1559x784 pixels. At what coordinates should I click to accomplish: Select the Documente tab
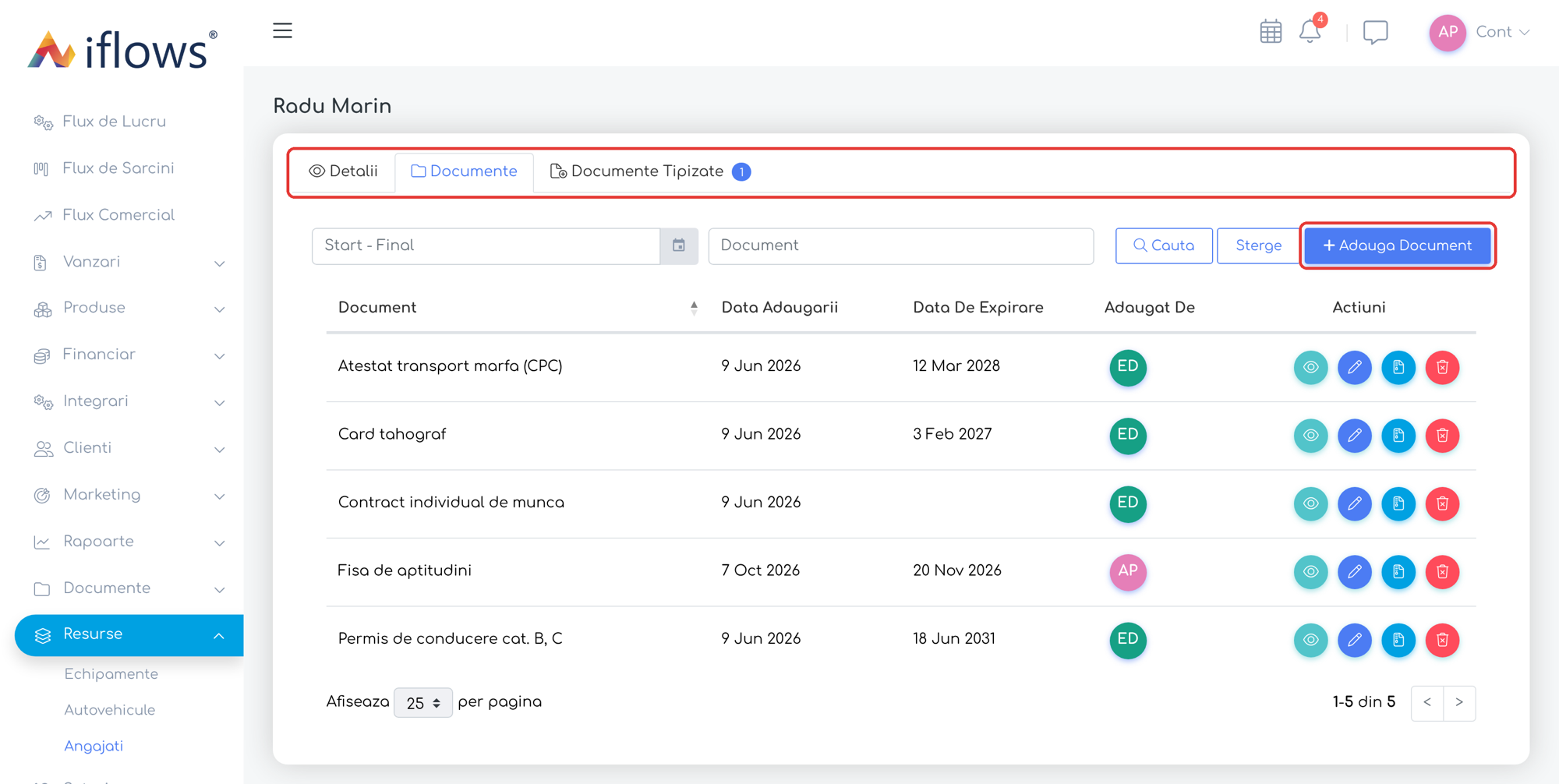[464, 171]
